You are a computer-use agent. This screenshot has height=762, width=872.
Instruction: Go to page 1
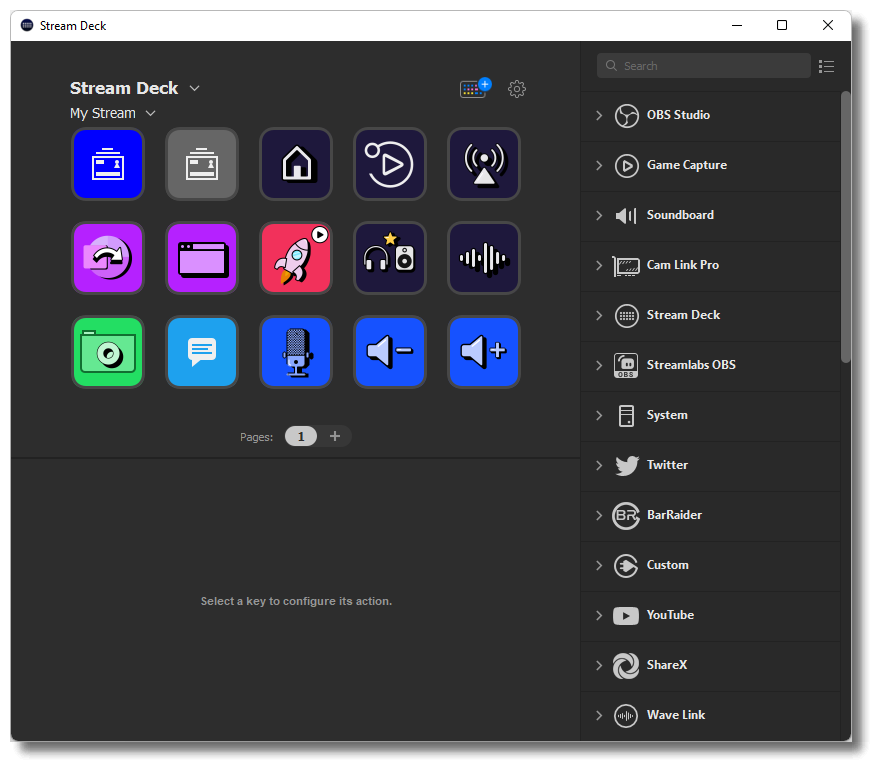pos(301,437)
